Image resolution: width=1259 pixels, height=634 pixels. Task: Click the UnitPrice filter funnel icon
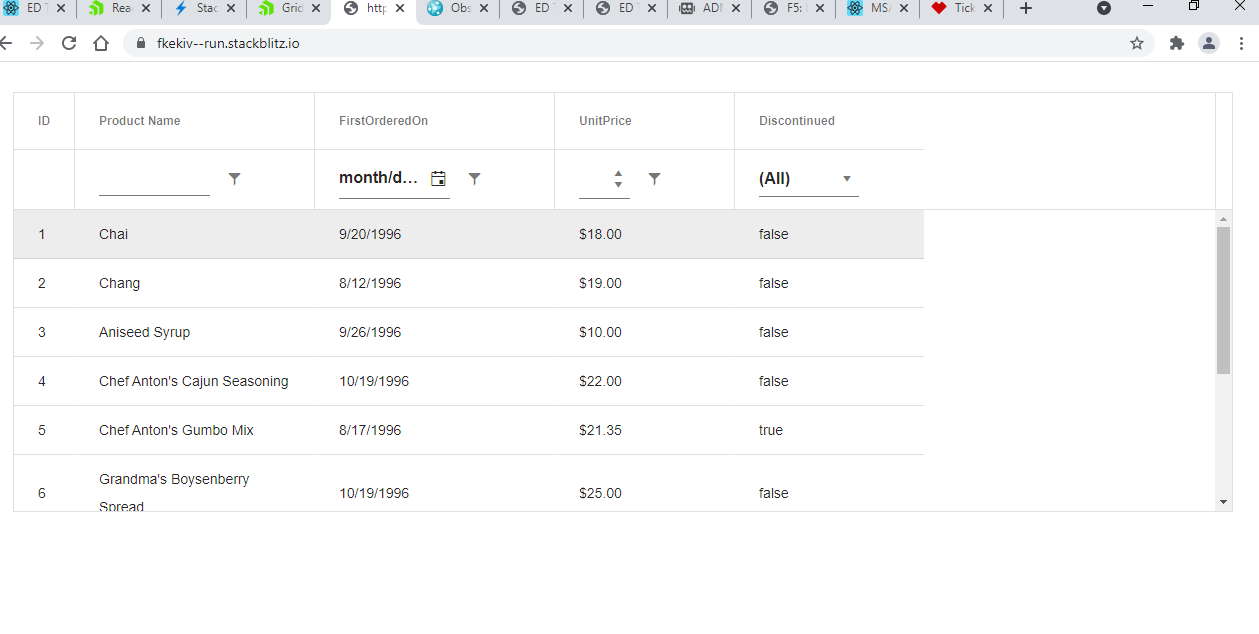[x=654, y=178]
